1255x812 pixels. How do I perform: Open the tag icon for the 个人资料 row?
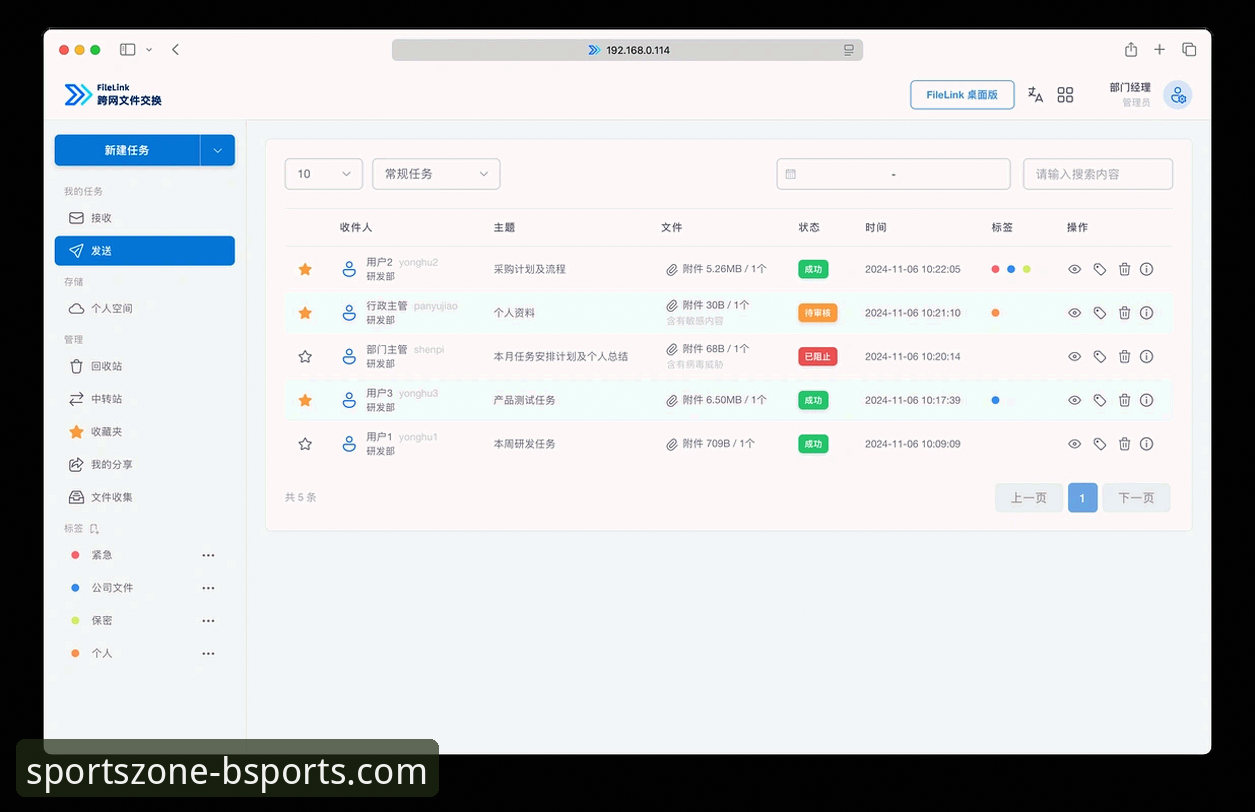[x=1098, y=312]
